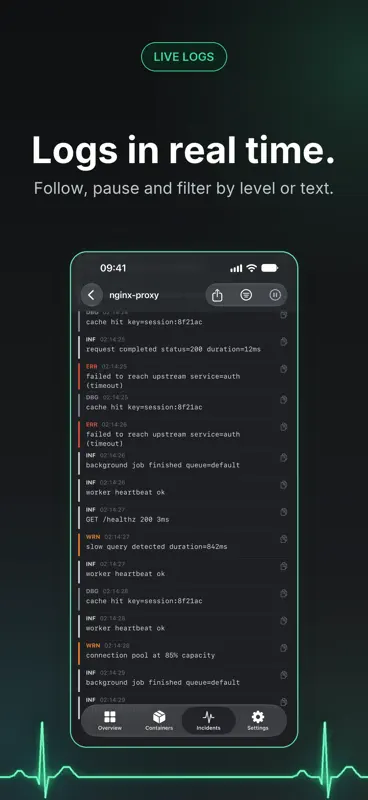This screenshot has width=368, height=800.
Task: Copy the ERR 02:14:25 upstream timeout line
Action: (x=284, y=369)
